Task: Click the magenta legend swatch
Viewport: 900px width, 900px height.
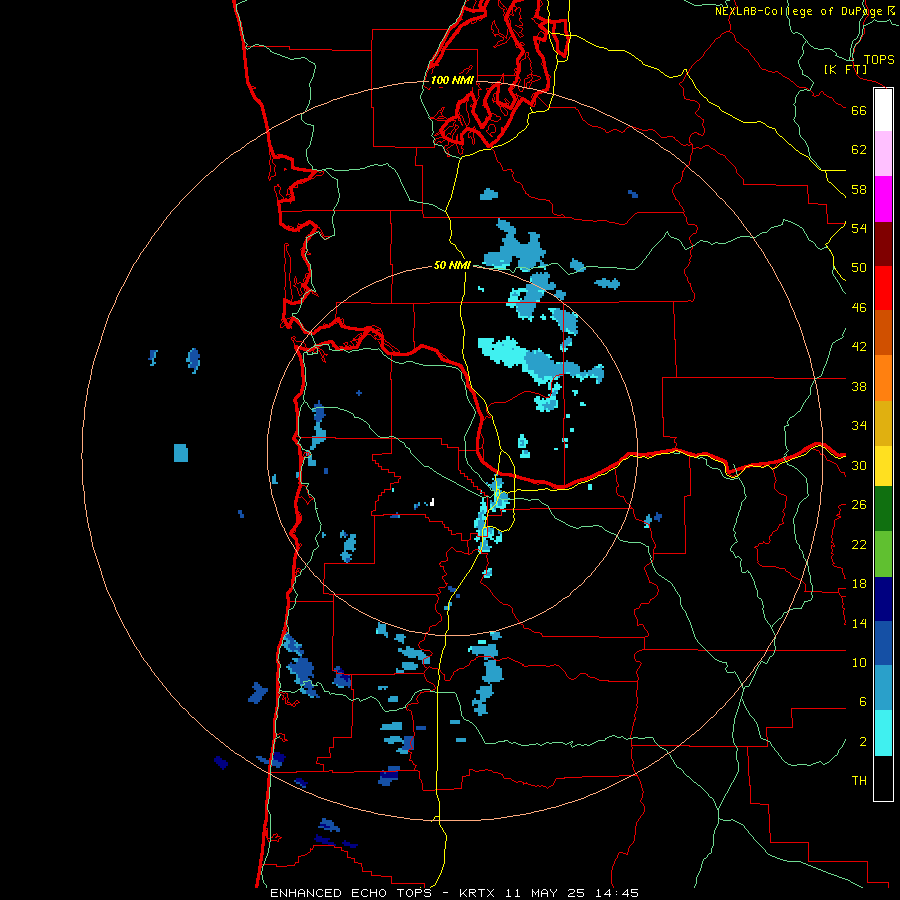Action: 883,199
